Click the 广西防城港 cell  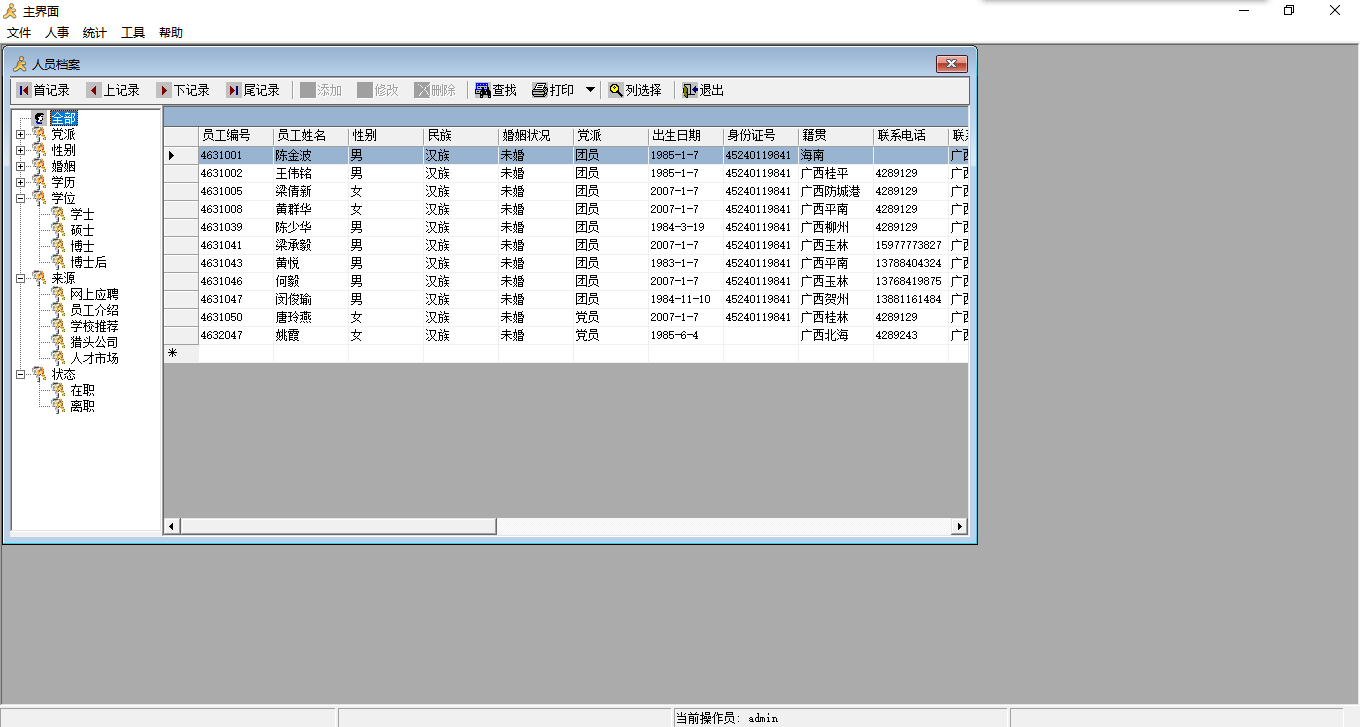pyautogui.click(x=836, y=191)
